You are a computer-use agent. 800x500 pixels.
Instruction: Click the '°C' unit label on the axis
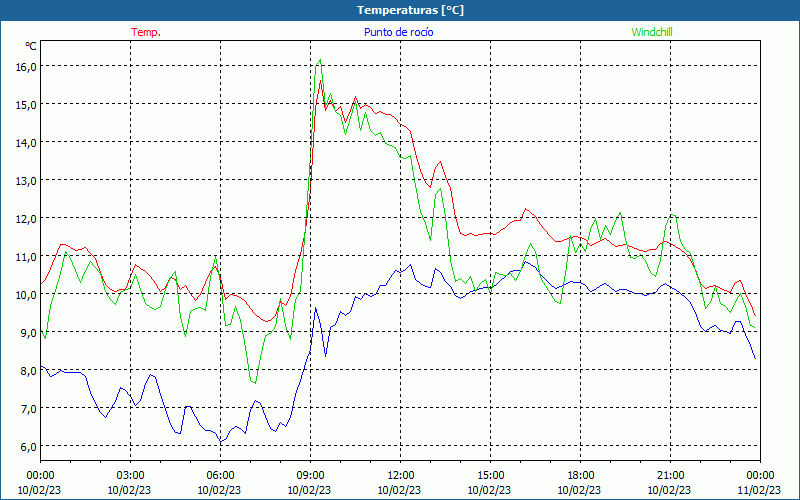[31, 46]
